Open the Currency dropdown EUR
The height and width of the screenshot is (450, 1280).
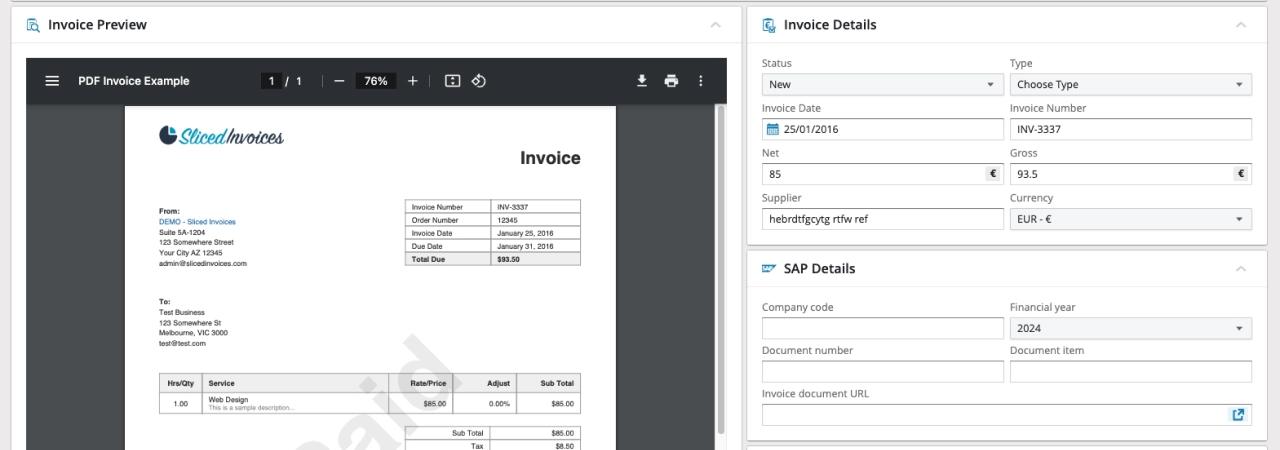(x=1131, y=219)
